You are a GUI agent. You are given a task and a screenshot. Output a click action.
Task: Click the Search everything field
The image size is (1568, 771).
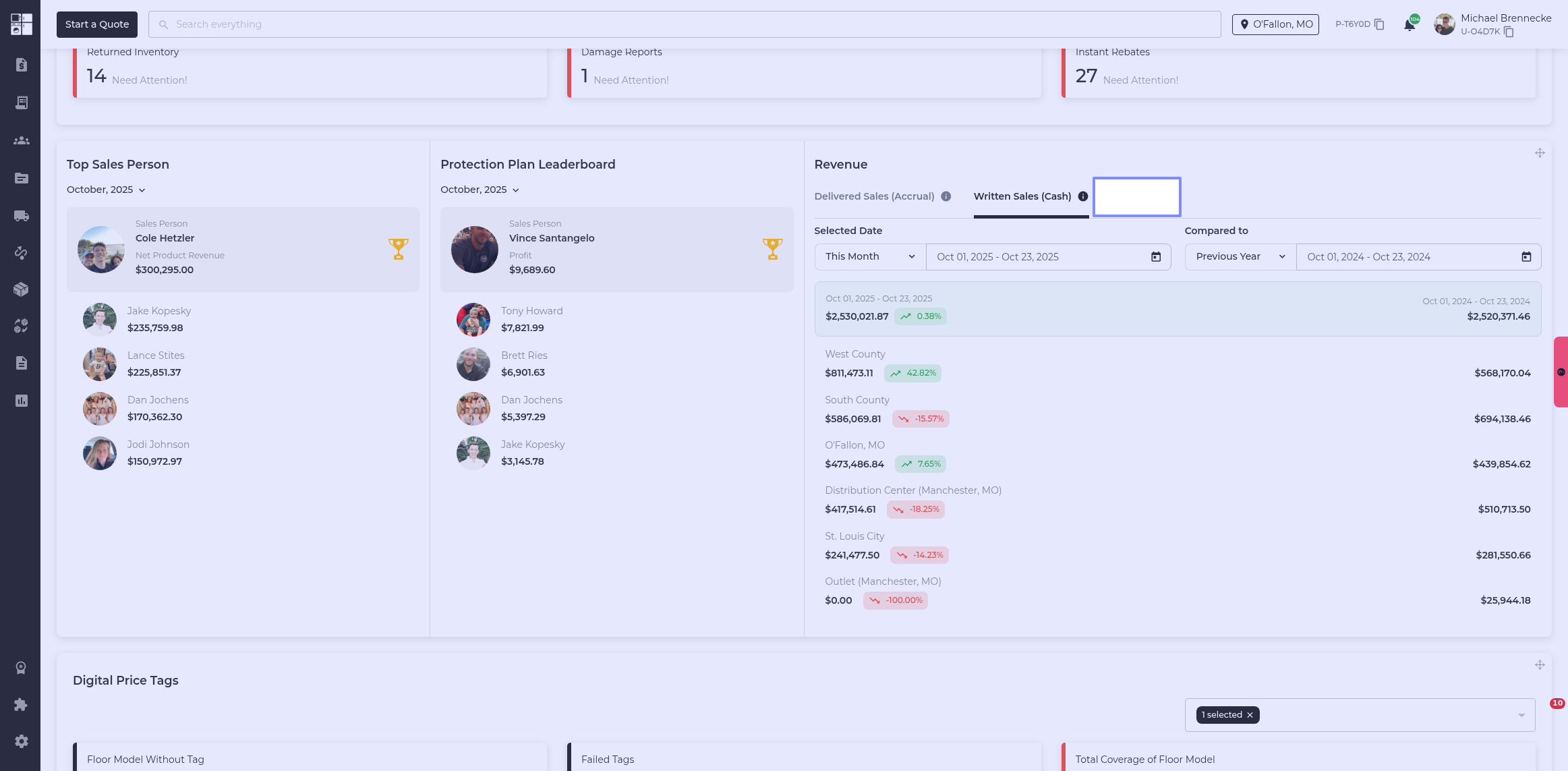[x=684, y=24]
